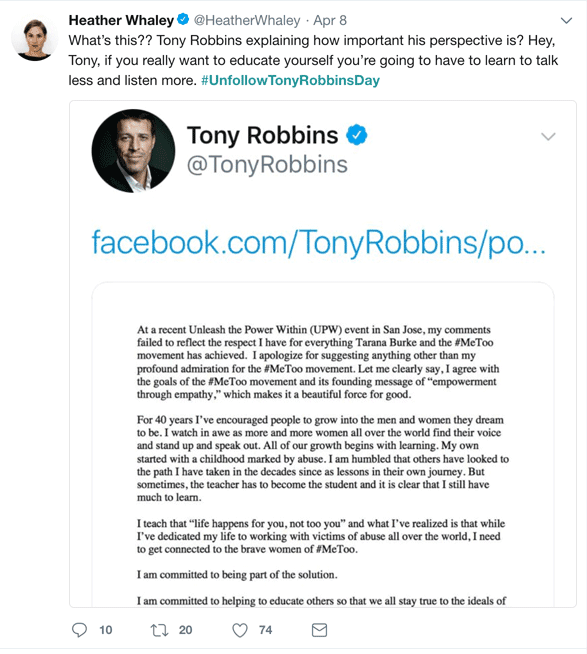This screenshot has width=587, height=654.
Task: View the 20 retweets count
Action: pyautogui.click(x=186, y=630)
